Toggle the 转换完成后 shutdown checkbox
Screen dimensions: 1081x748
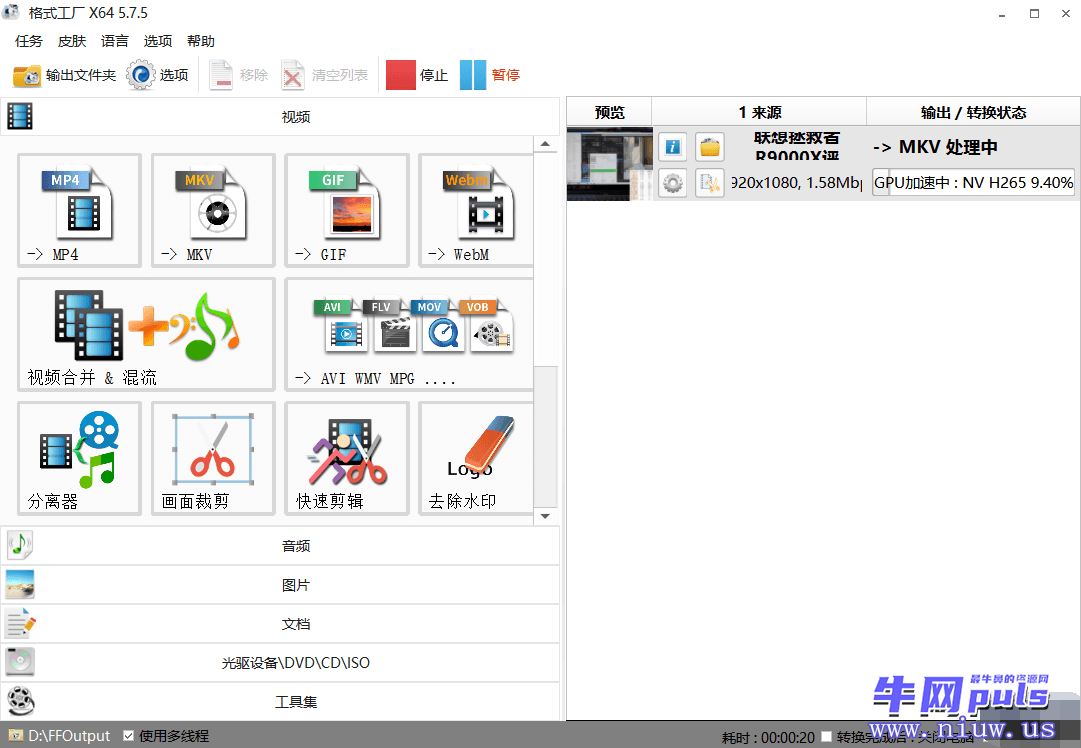coord(827,737)
